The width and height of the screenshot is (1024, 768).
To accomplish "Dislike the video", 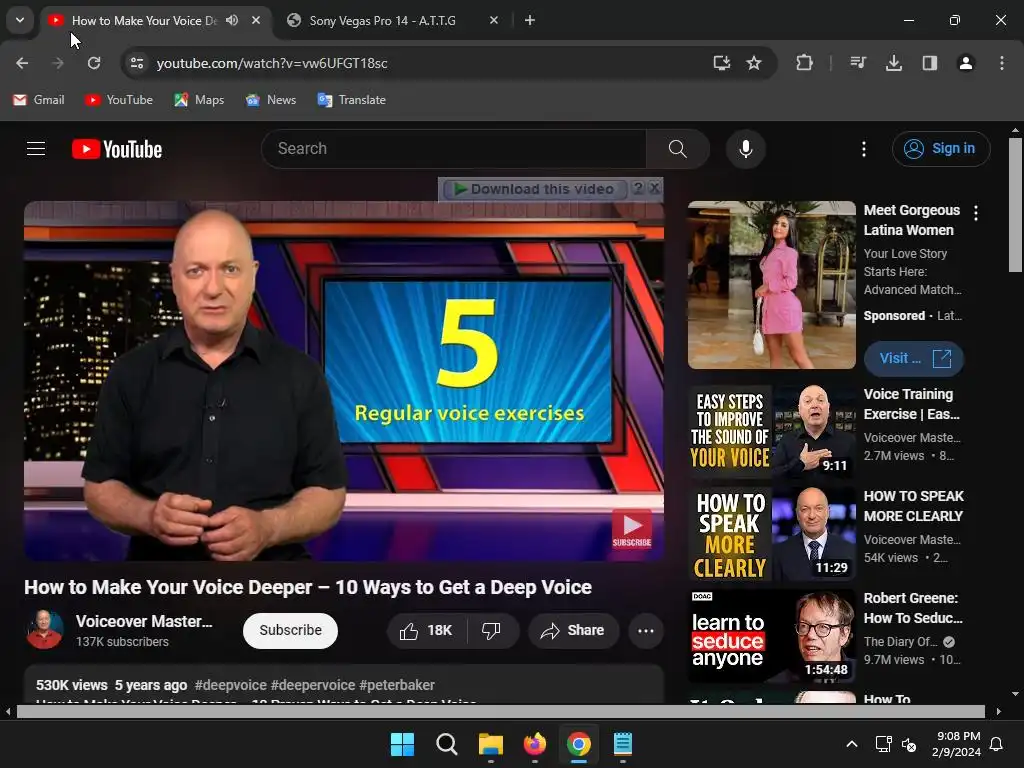I will 492,630.
